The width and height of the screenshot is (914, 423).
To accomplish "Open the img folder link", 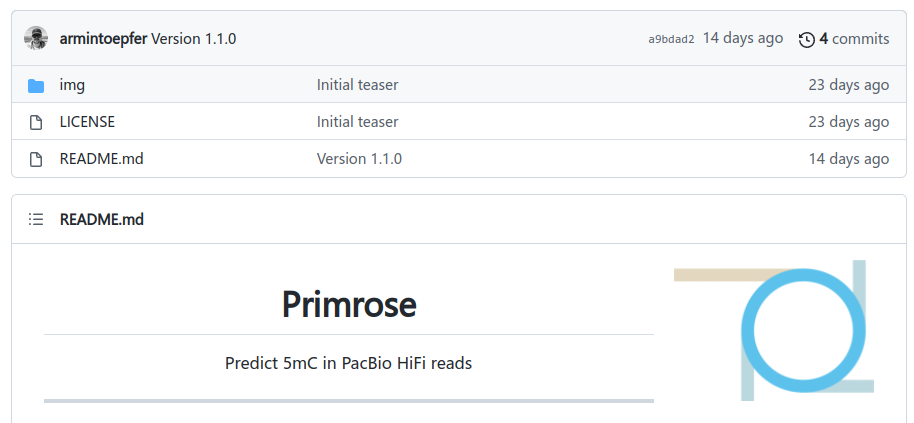I will (x=72, y=85).
